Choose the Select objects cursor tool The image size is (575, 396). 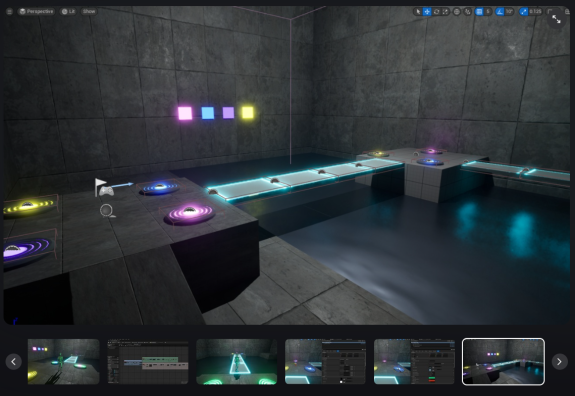418,11
